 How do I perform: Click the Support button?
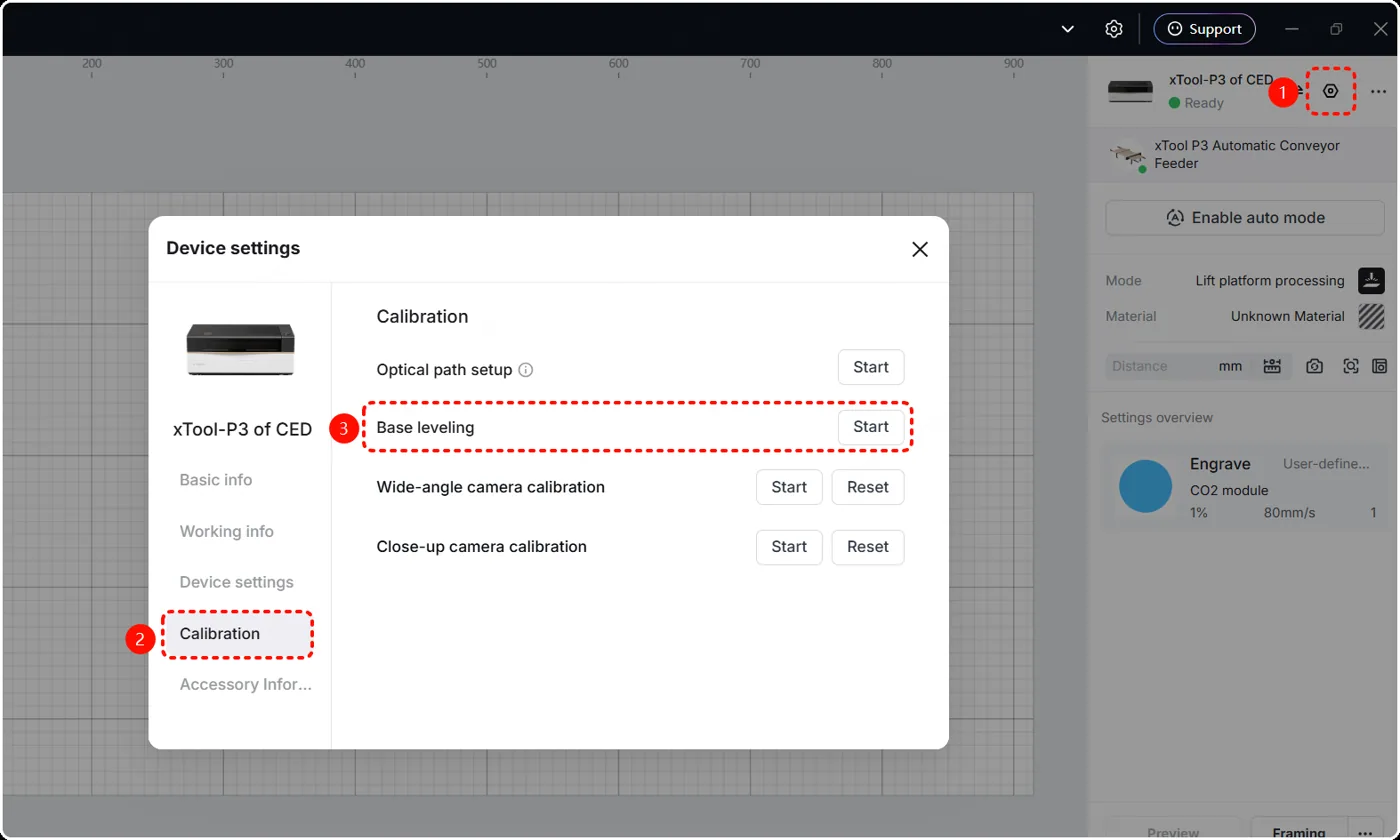tap(1205, 29)
